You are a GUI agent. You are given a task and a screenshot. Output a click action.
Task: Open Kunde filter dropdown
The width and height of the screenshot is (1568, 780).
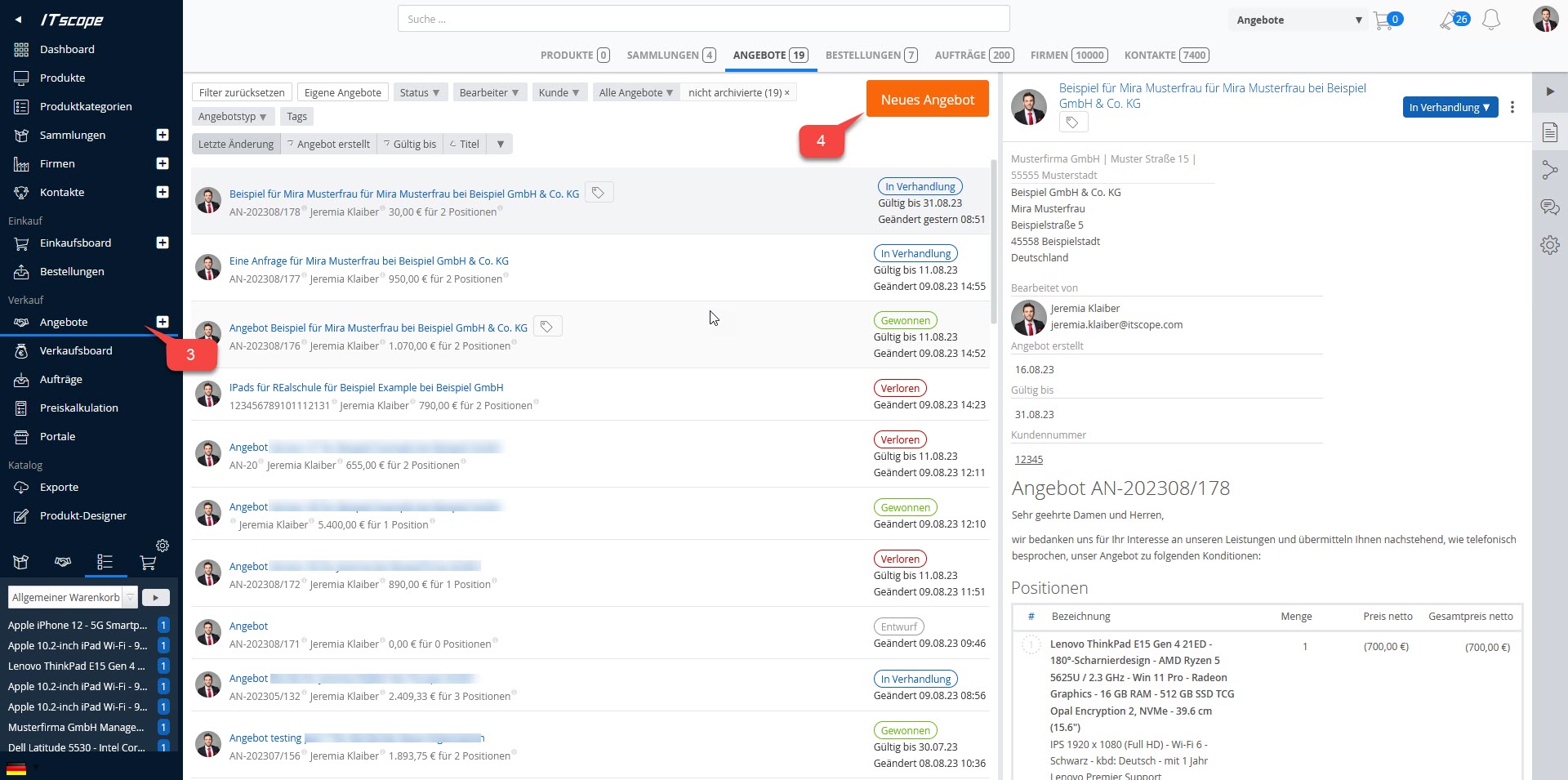pyautogui.click(x=559, y=92)
